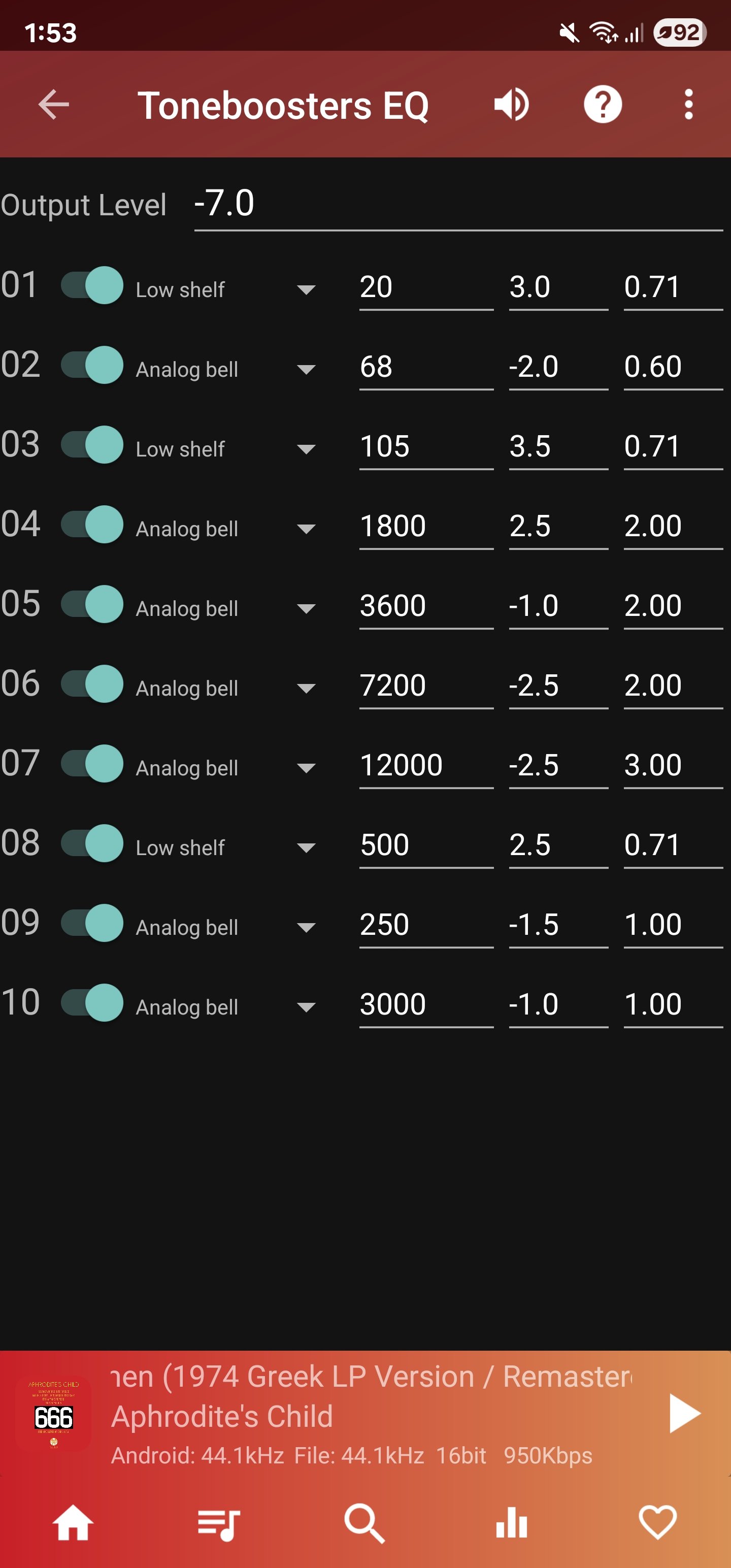Open favorites with the heart icon
This screenshot has height=1568, width=731.
(x=657, y=1522)
